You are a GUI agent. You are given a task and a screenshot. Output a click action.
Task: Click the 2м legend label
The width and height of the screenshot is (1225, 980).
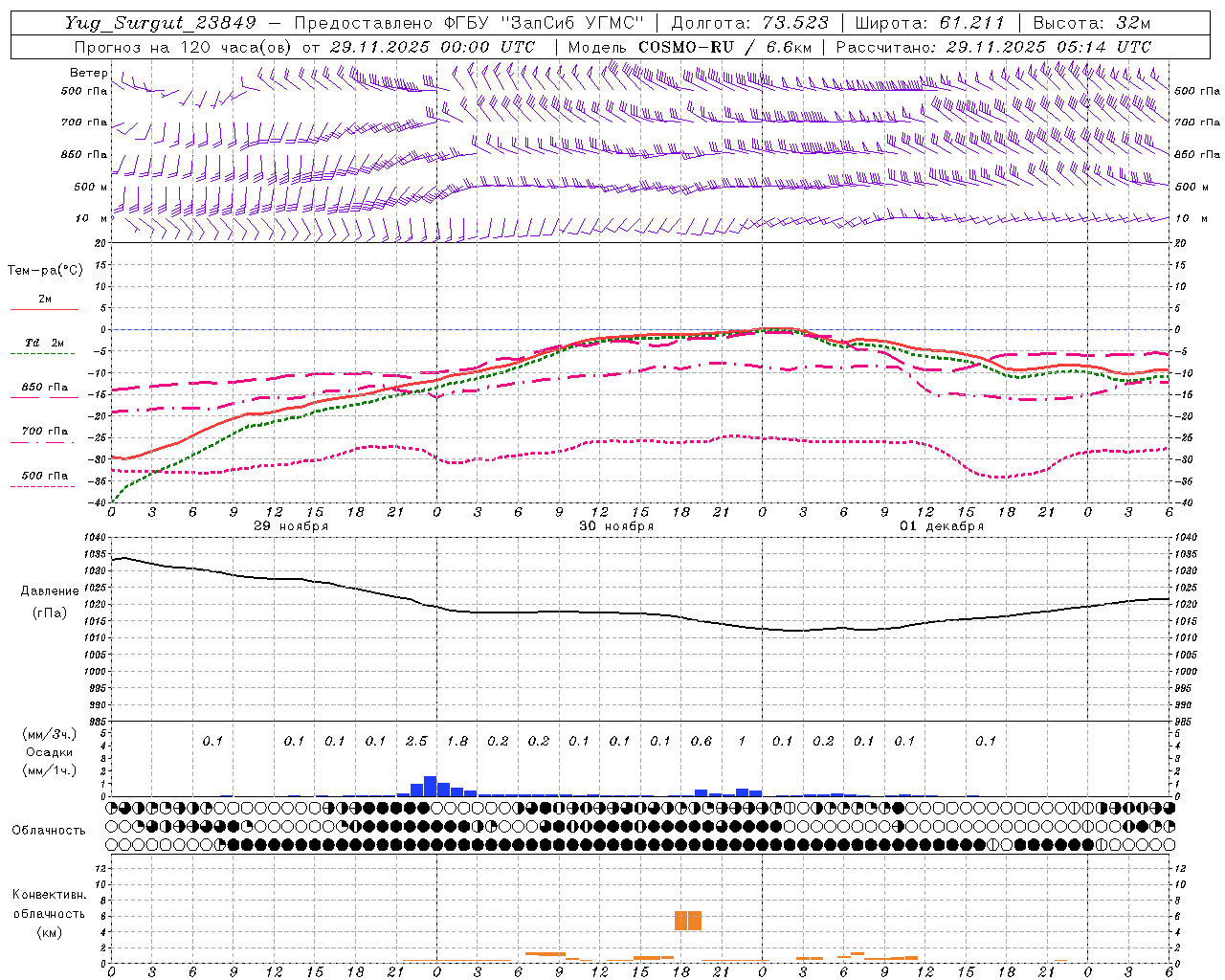[x=45, y=300]
